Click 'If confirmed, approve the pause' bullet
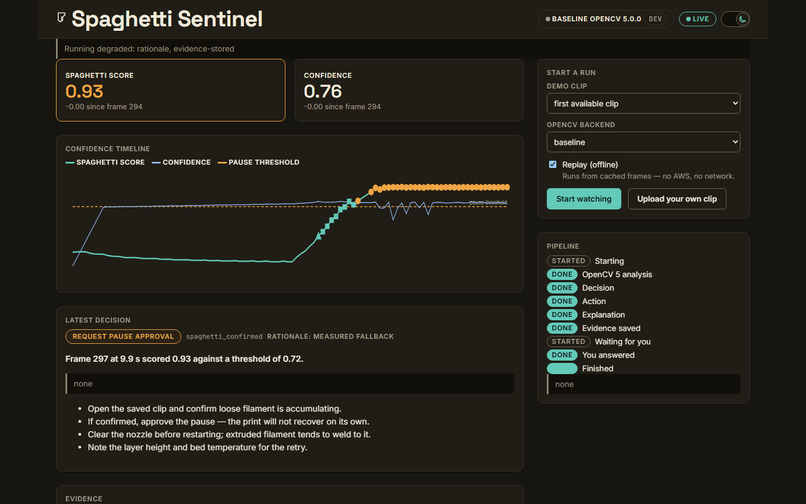Image resolution: width=806 pixels, height=504 pixels. [x=228, y=422]
